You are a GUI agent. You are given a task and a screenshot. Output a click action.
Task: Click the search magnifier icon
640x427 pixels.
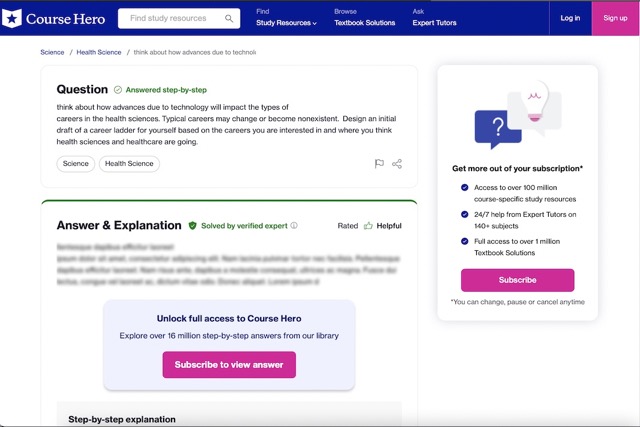(x=229, y=18)
